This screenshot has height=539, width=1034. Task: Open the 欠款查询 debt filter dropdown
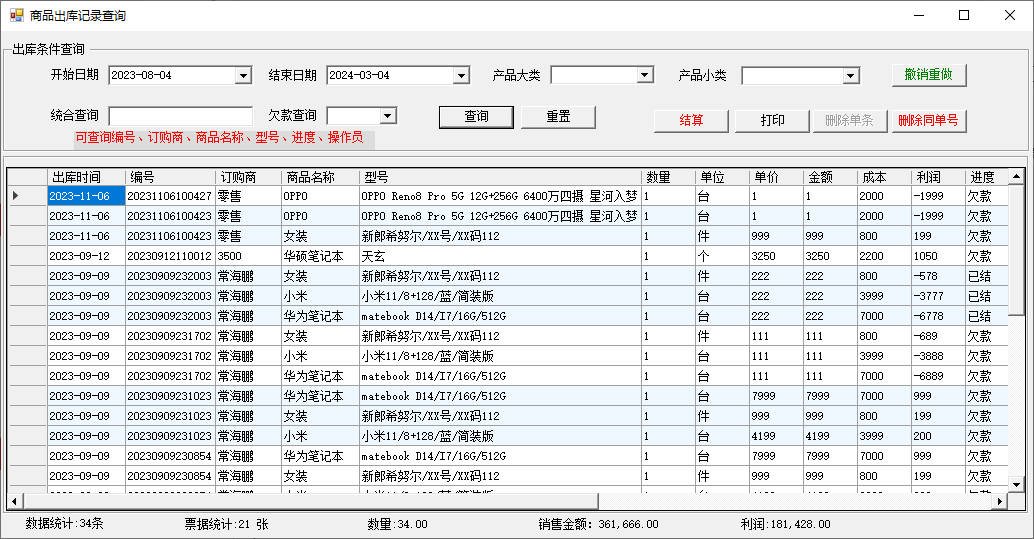[x=387, y=116]
